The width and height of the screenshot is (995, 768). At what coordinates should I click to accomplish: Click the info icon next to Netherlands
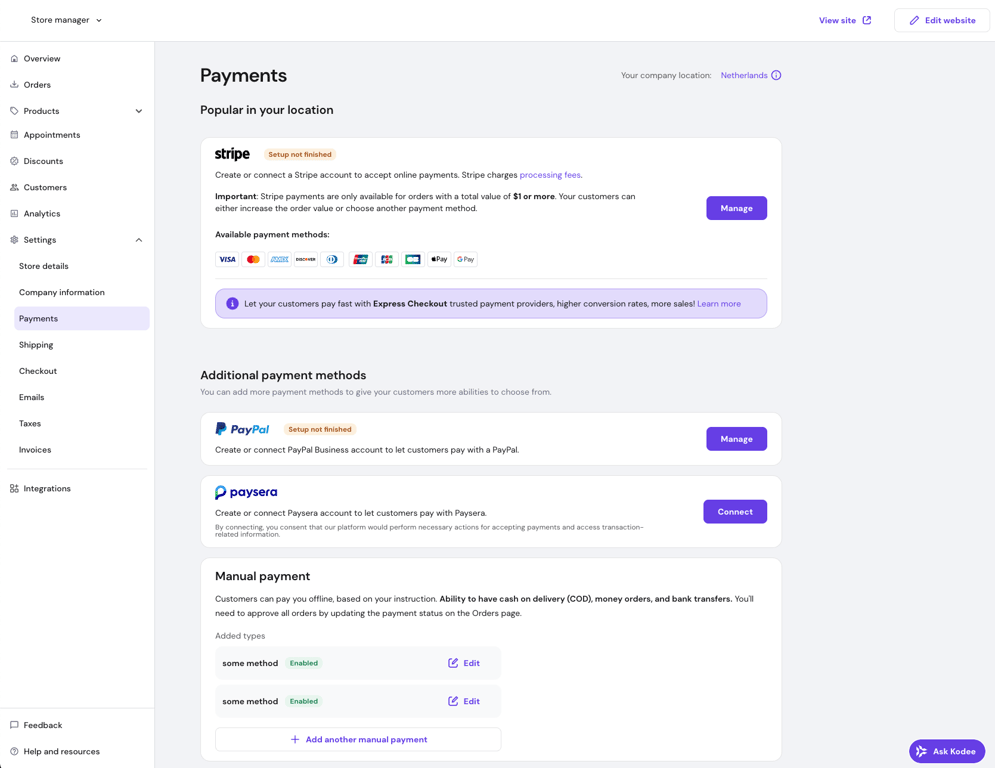click(x=778, y=75)
